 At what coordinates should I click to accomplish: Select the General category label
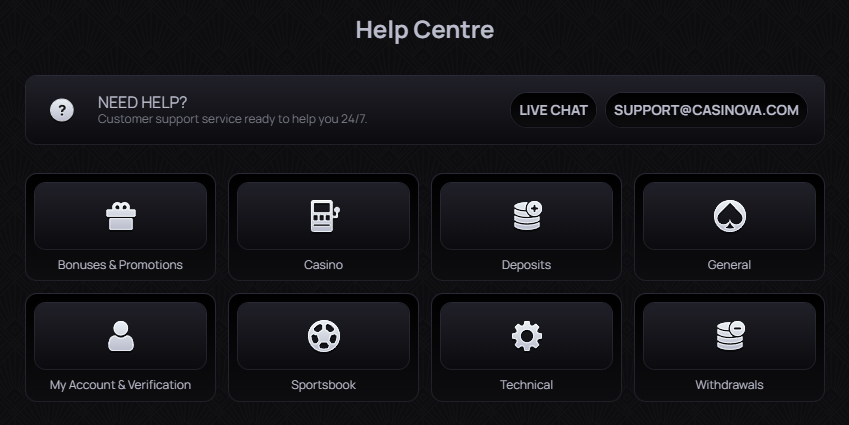[729, 265]
